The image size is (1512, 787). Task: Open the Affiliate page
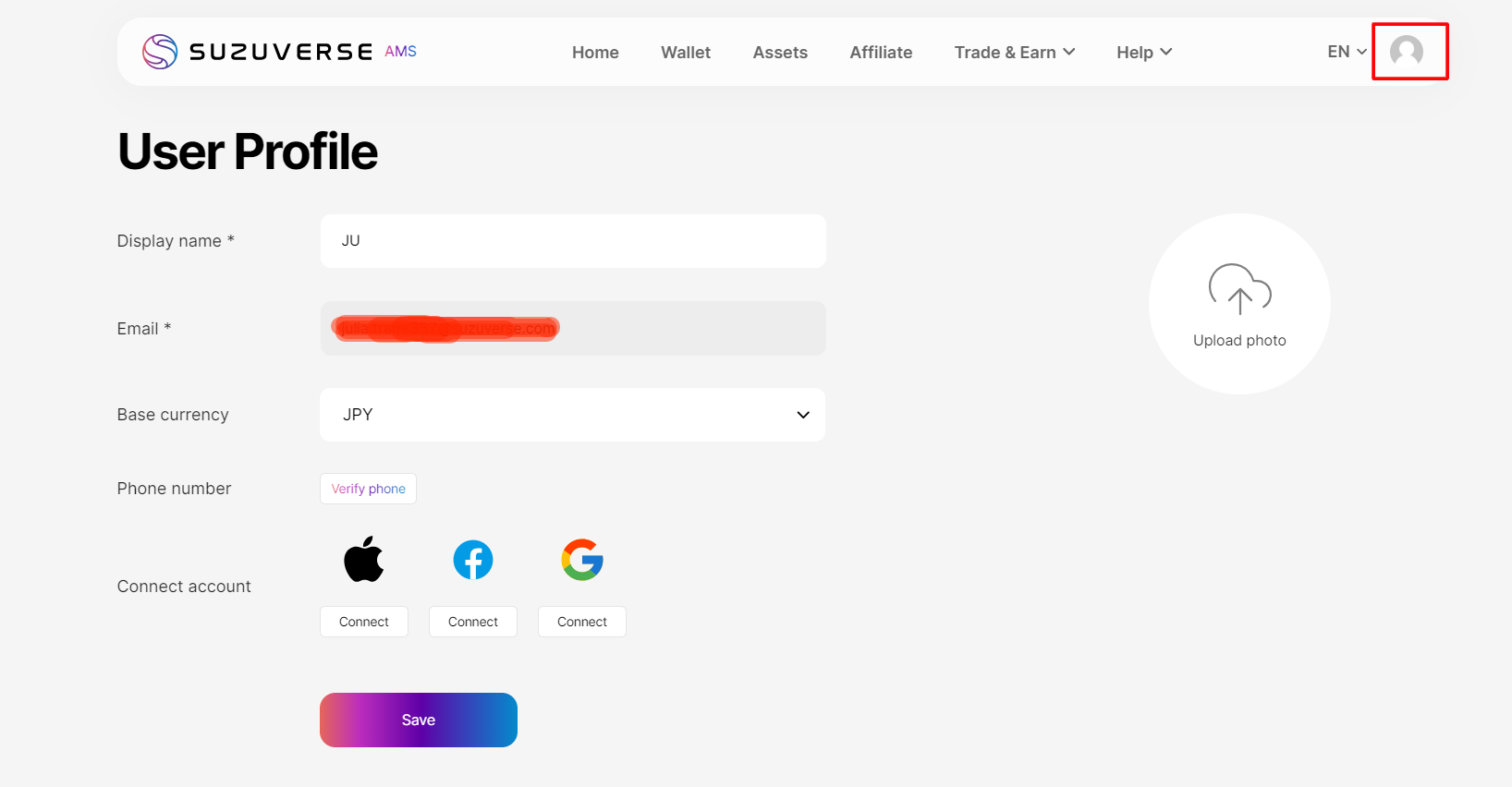pos(881,53)
